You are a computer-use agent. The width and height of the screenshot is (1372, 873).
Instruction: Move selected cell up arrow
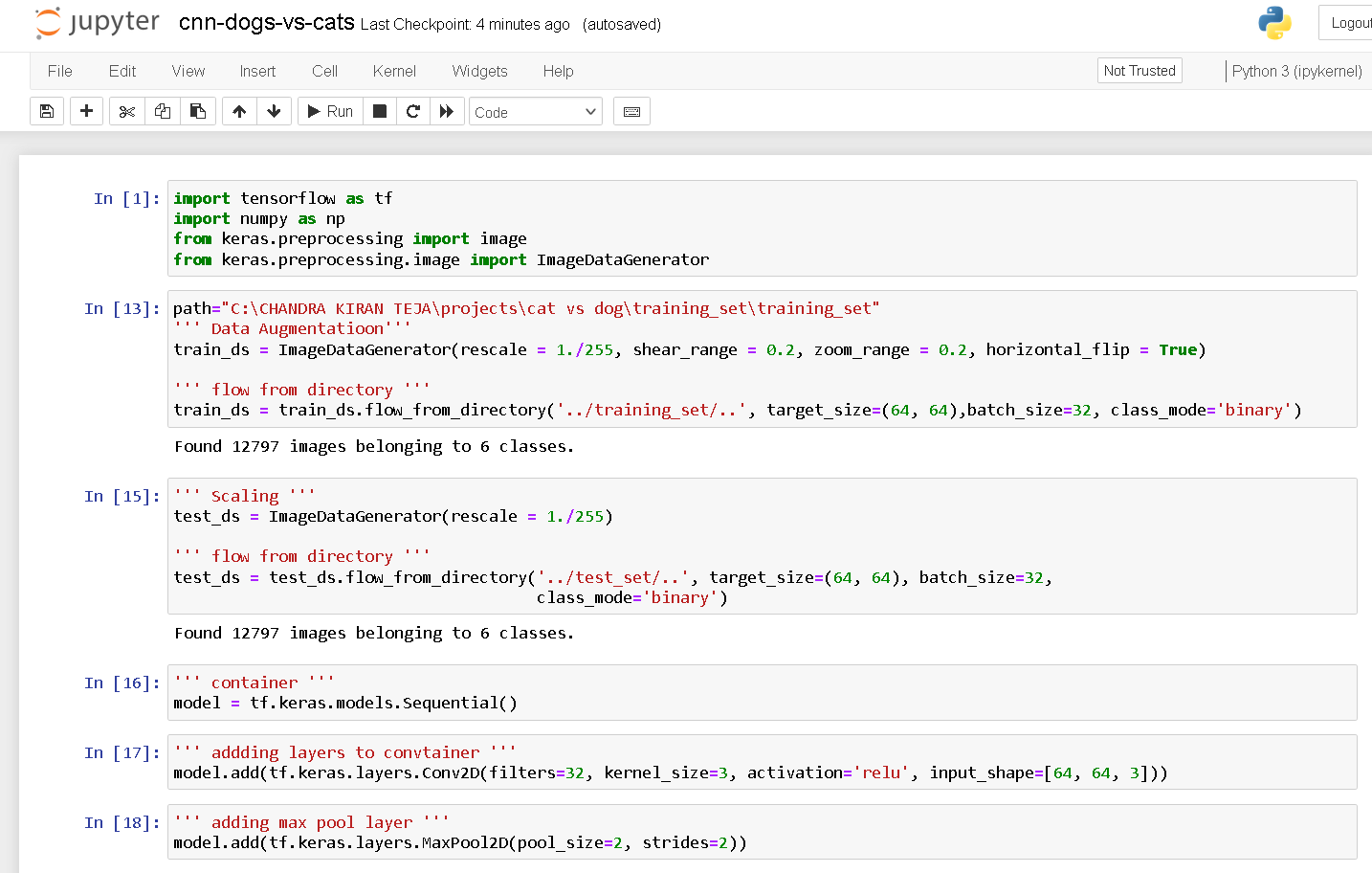[x=239, y=111]
